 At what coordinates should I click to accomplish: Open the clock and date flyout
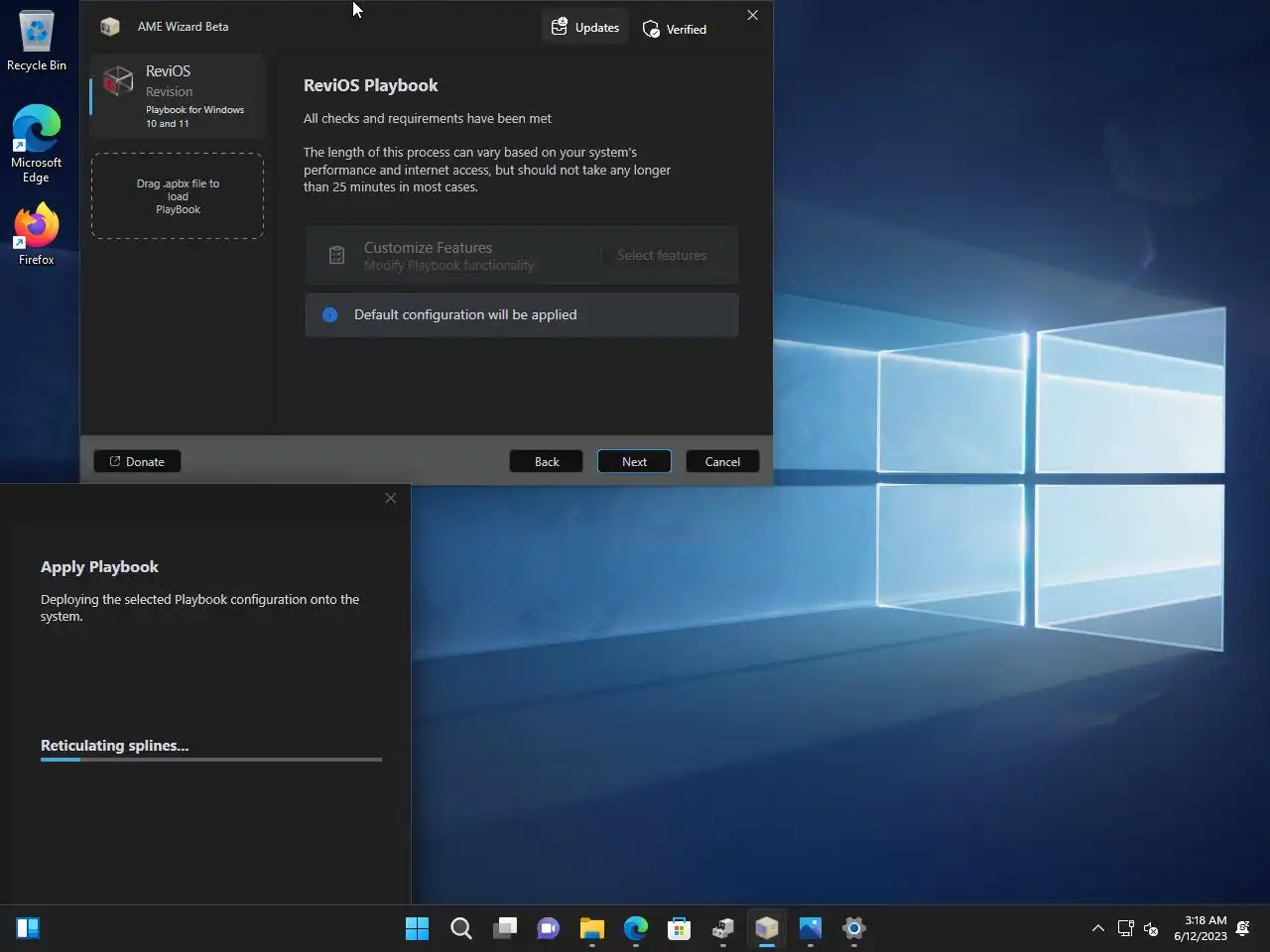(x=1201, y=928)
